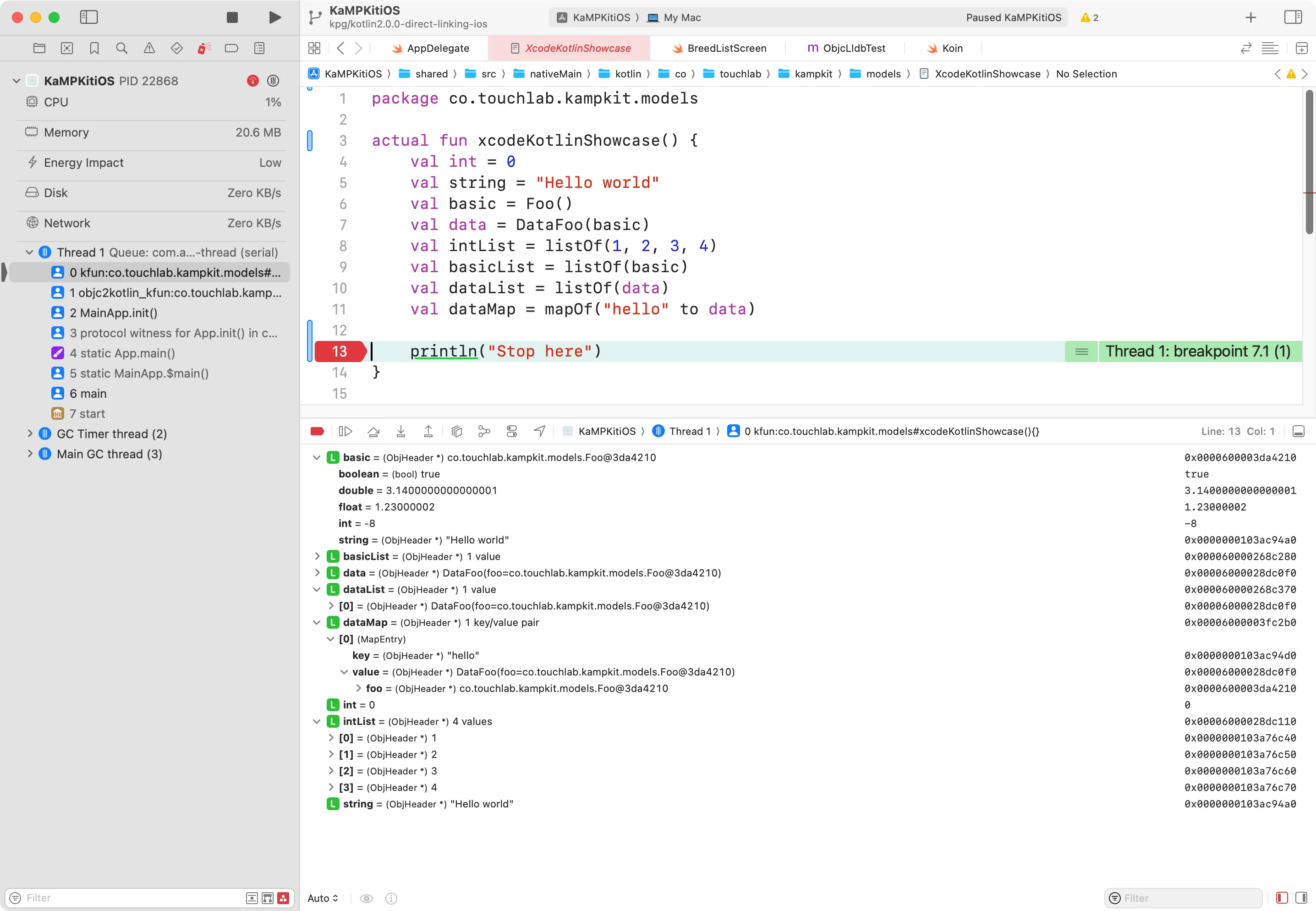
Task: Open Debug Memory Graph
Action: pos(484,431)
